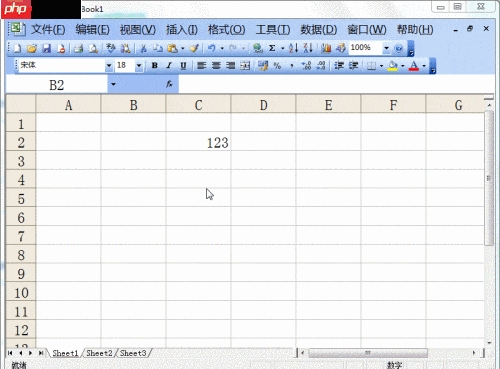Open the font name dropdown

point(109,66)
